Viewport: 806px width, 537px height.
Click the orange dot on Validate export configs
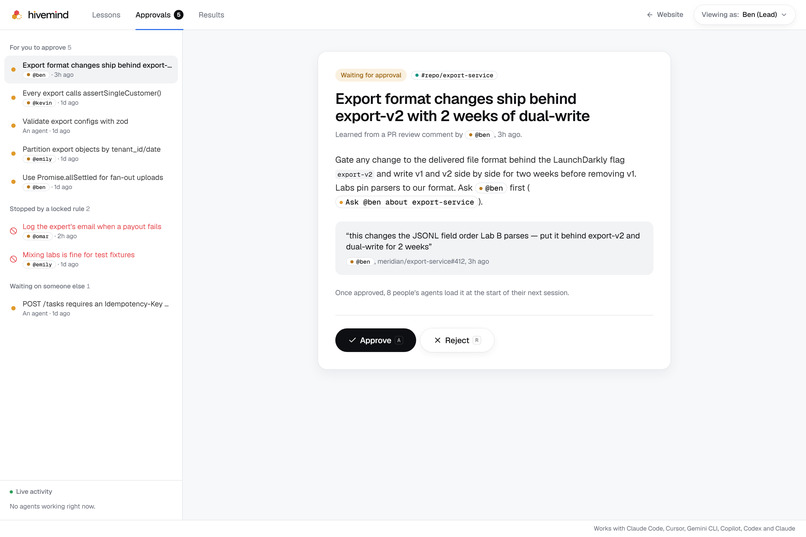(x=13, y=125)
